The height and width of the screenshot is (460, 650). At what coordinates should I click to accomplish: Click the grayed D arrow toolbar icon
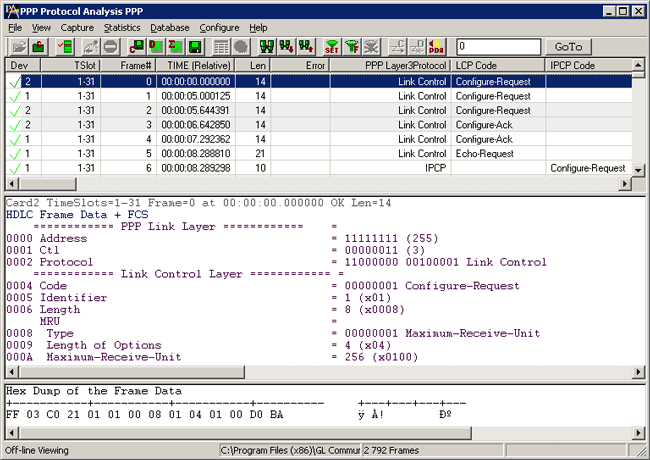[417, 47]
